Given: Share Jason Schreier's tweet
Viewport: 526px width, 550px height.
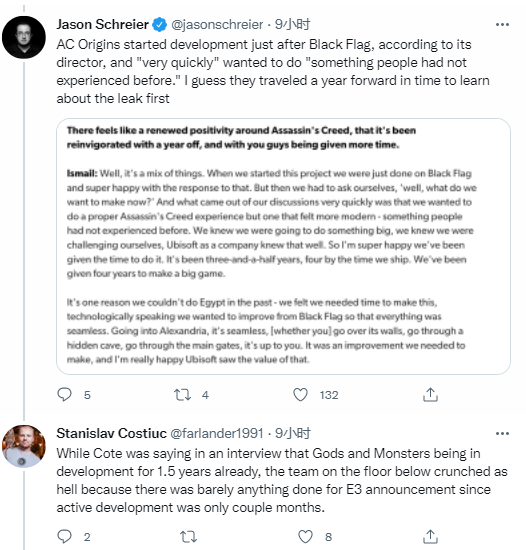Looking at the screenshot, I should coord(430,395).
